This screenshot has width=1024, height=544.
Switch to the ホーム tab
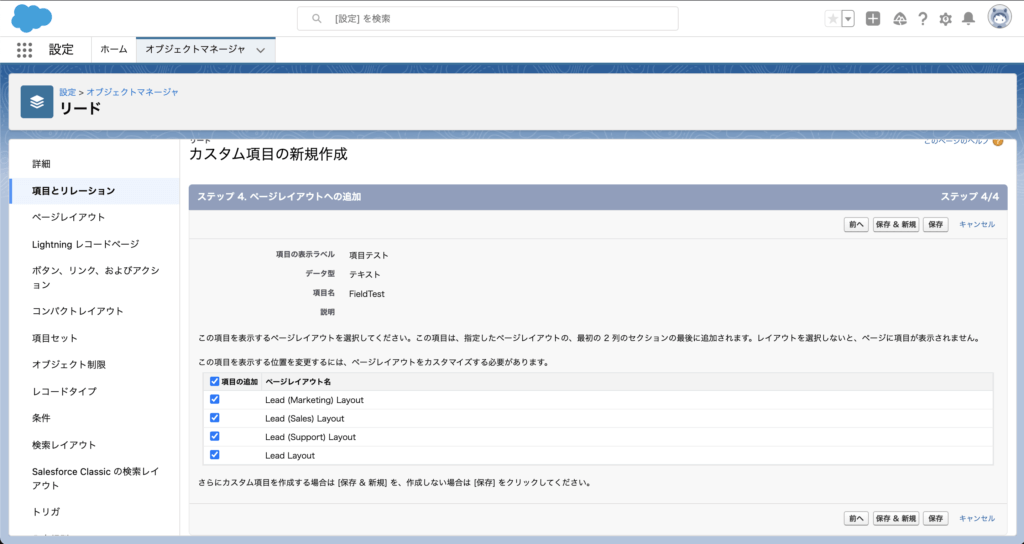click(114, 50)
